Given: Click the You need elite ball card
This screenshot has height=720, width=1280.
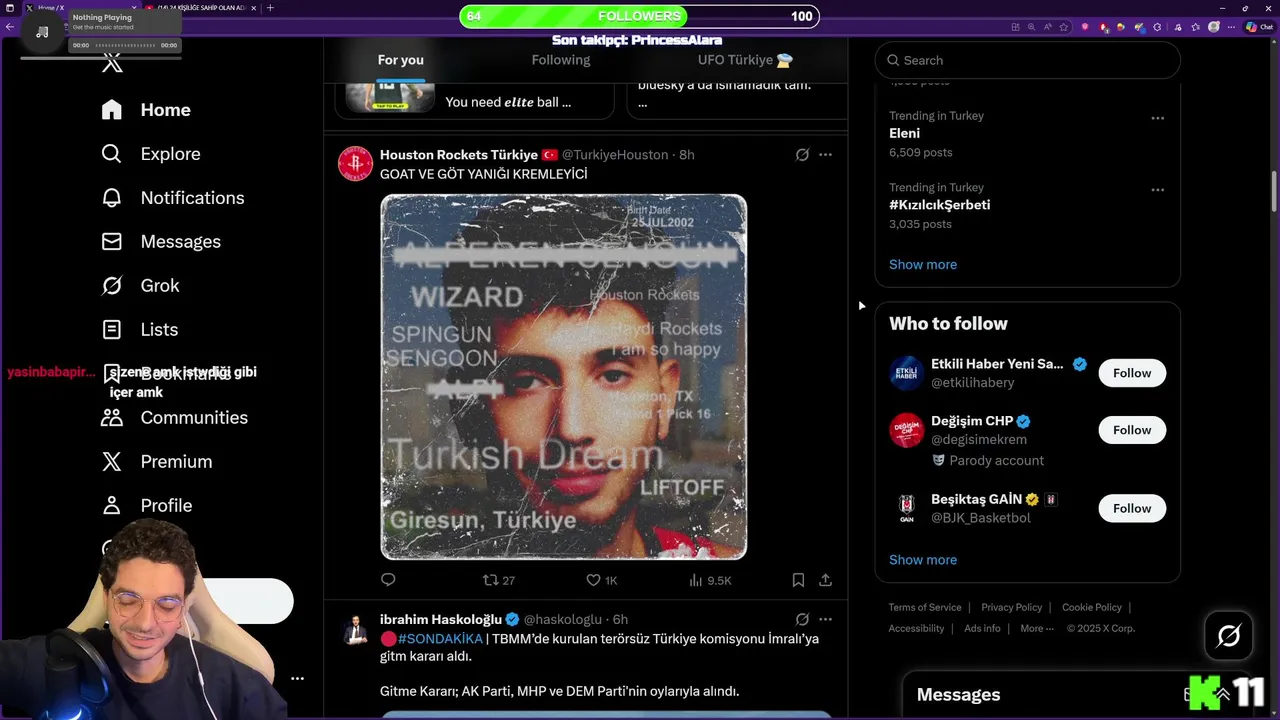Looking at the screenshot, I should pyautogui.click(x=475, y=99).
